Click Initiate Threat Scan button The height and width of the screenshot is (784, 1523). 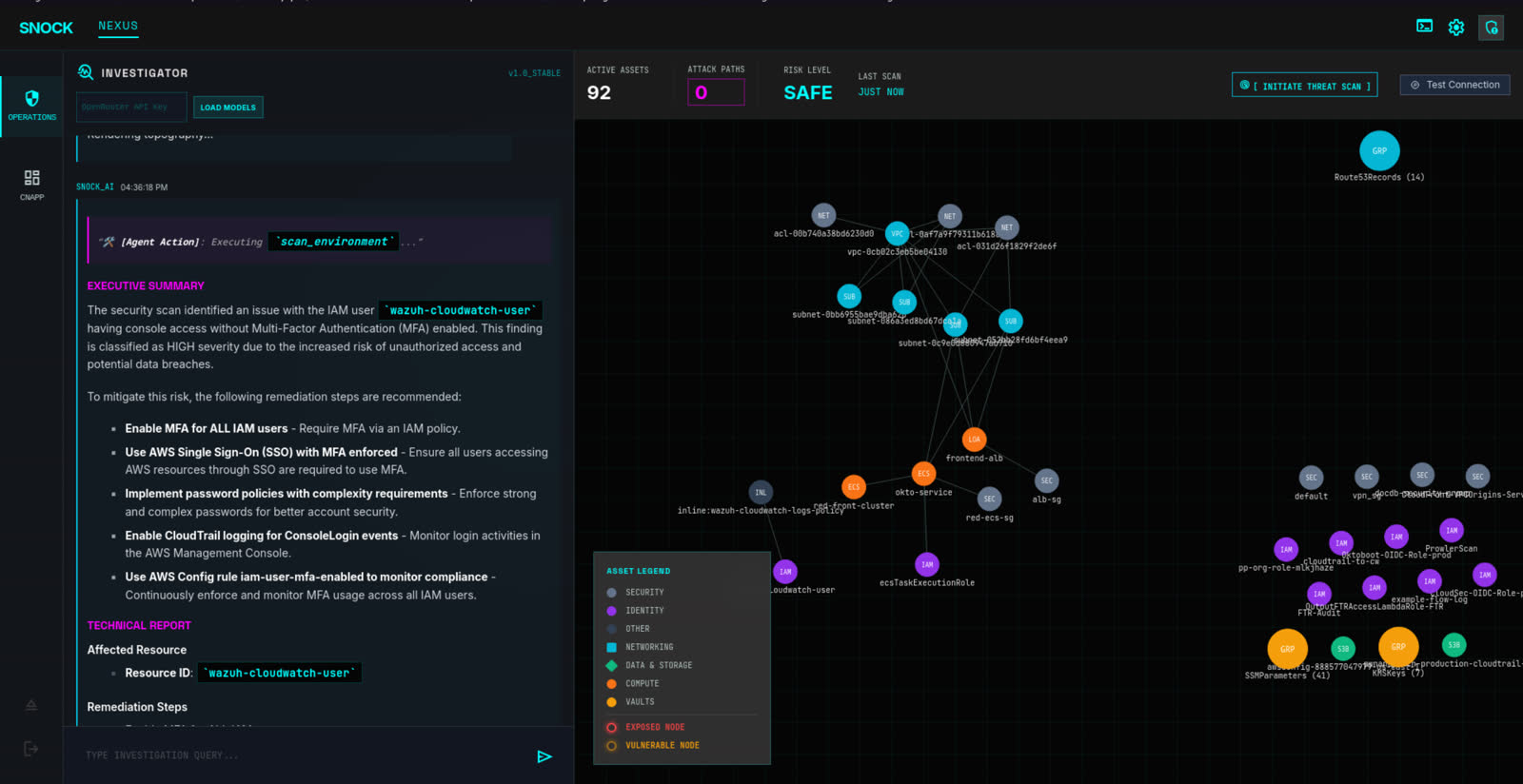click(x=1305, y=86)
